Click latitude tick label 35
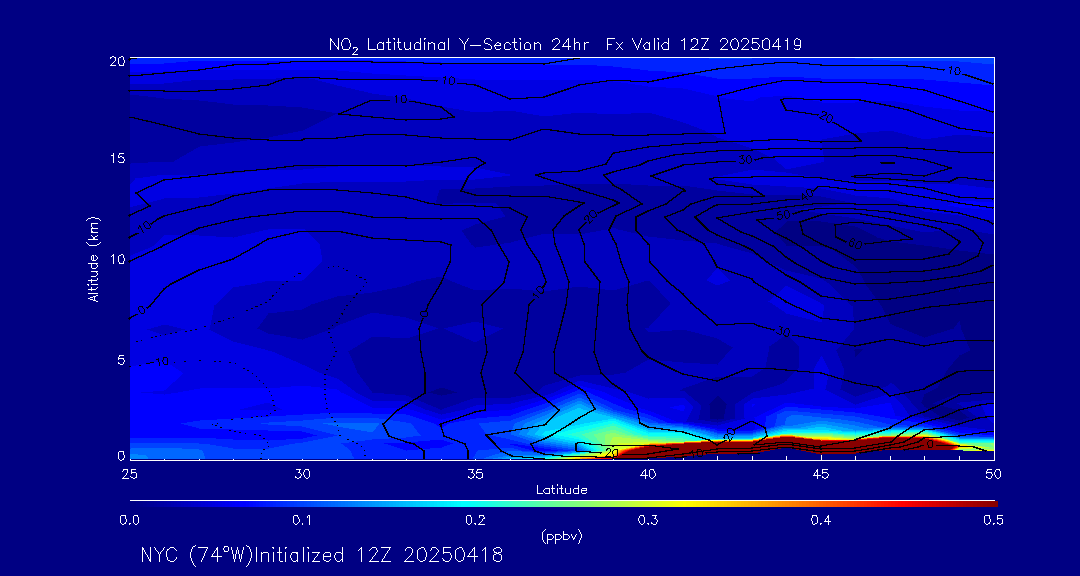This screenshot has height=576, width=1080. click(475, 474)
